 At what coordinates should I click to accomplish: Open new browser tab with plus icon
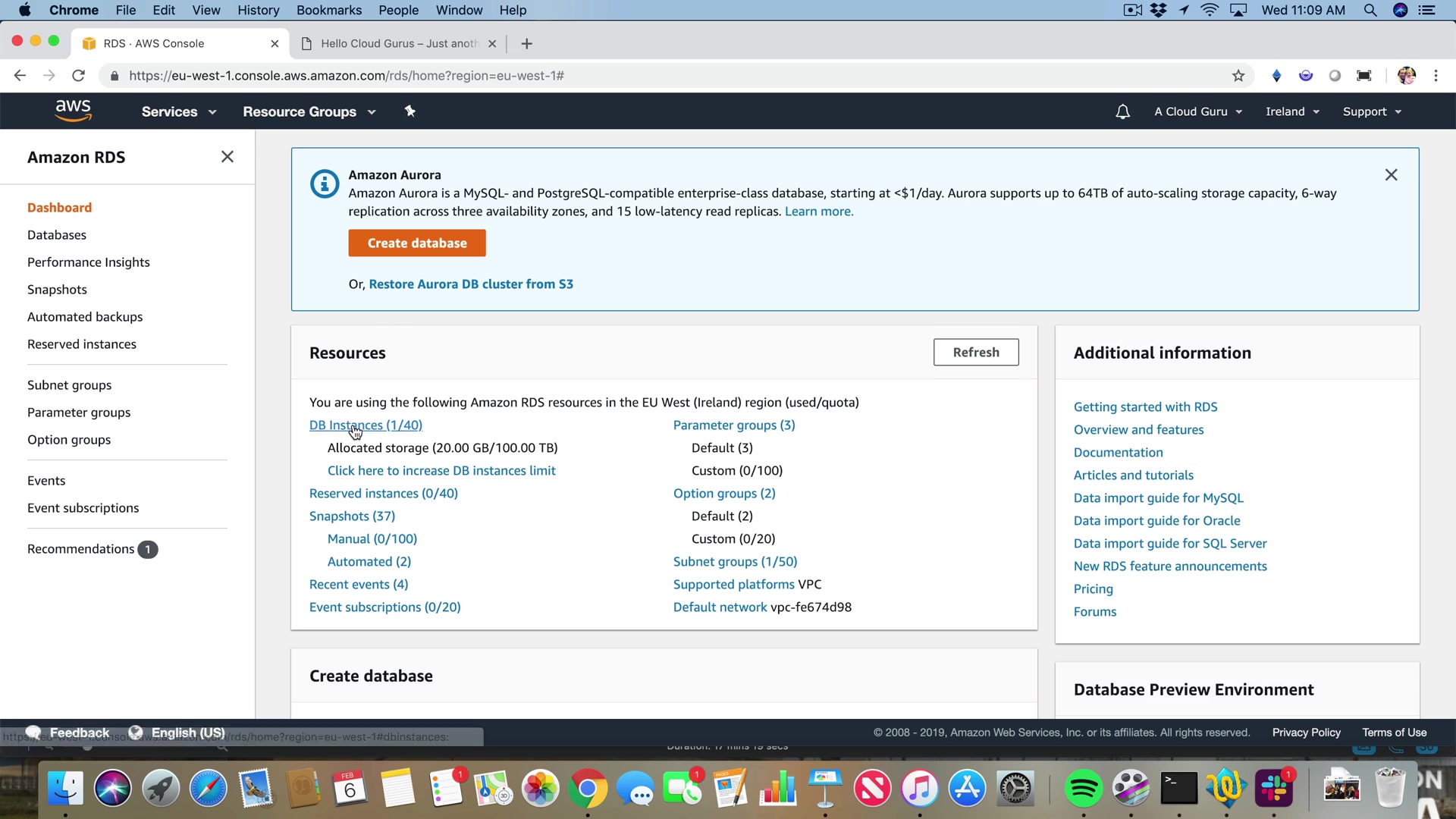point(526,43)
